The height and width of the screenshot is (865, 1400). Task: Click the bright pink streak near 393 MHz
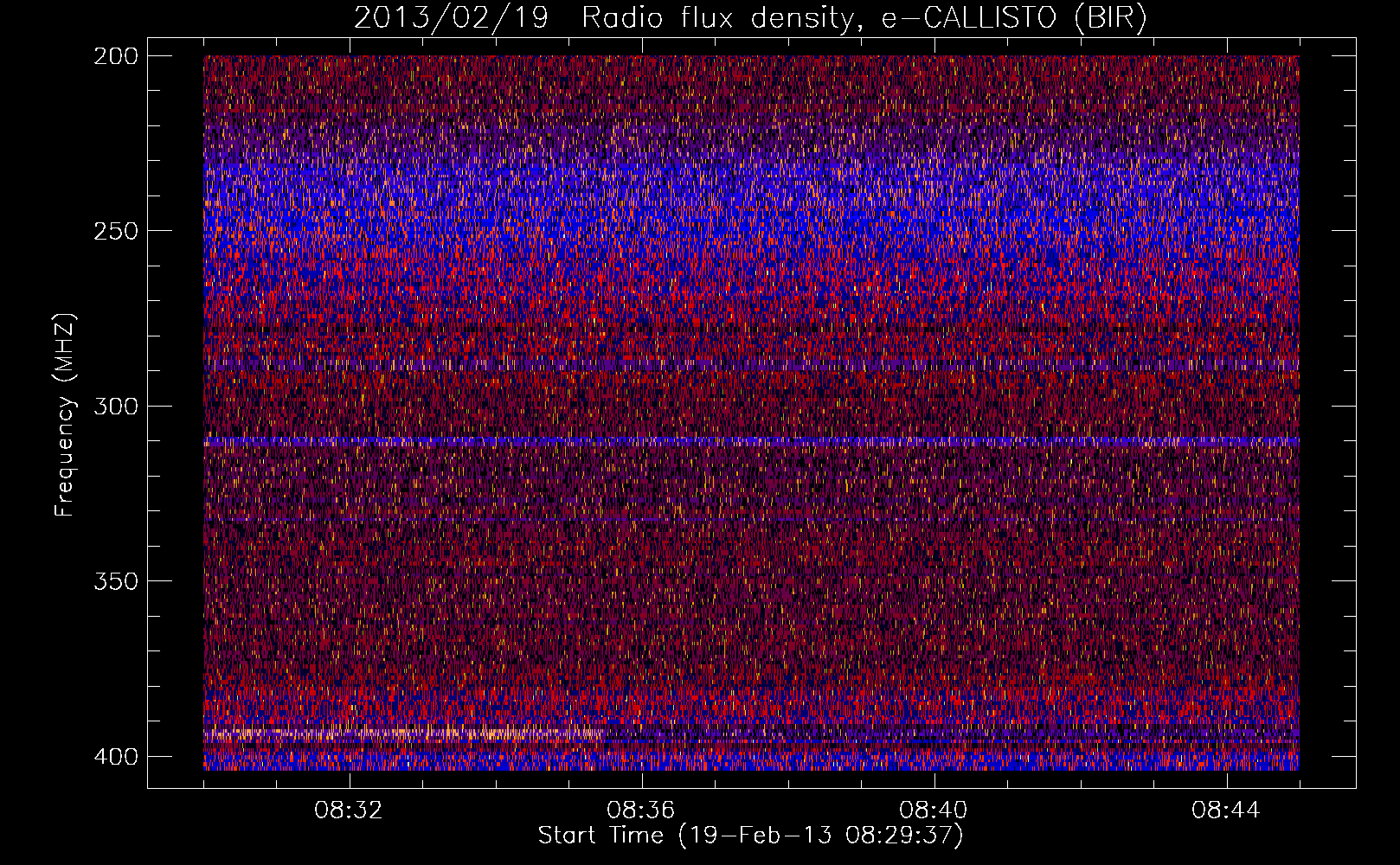pos(402,734)
